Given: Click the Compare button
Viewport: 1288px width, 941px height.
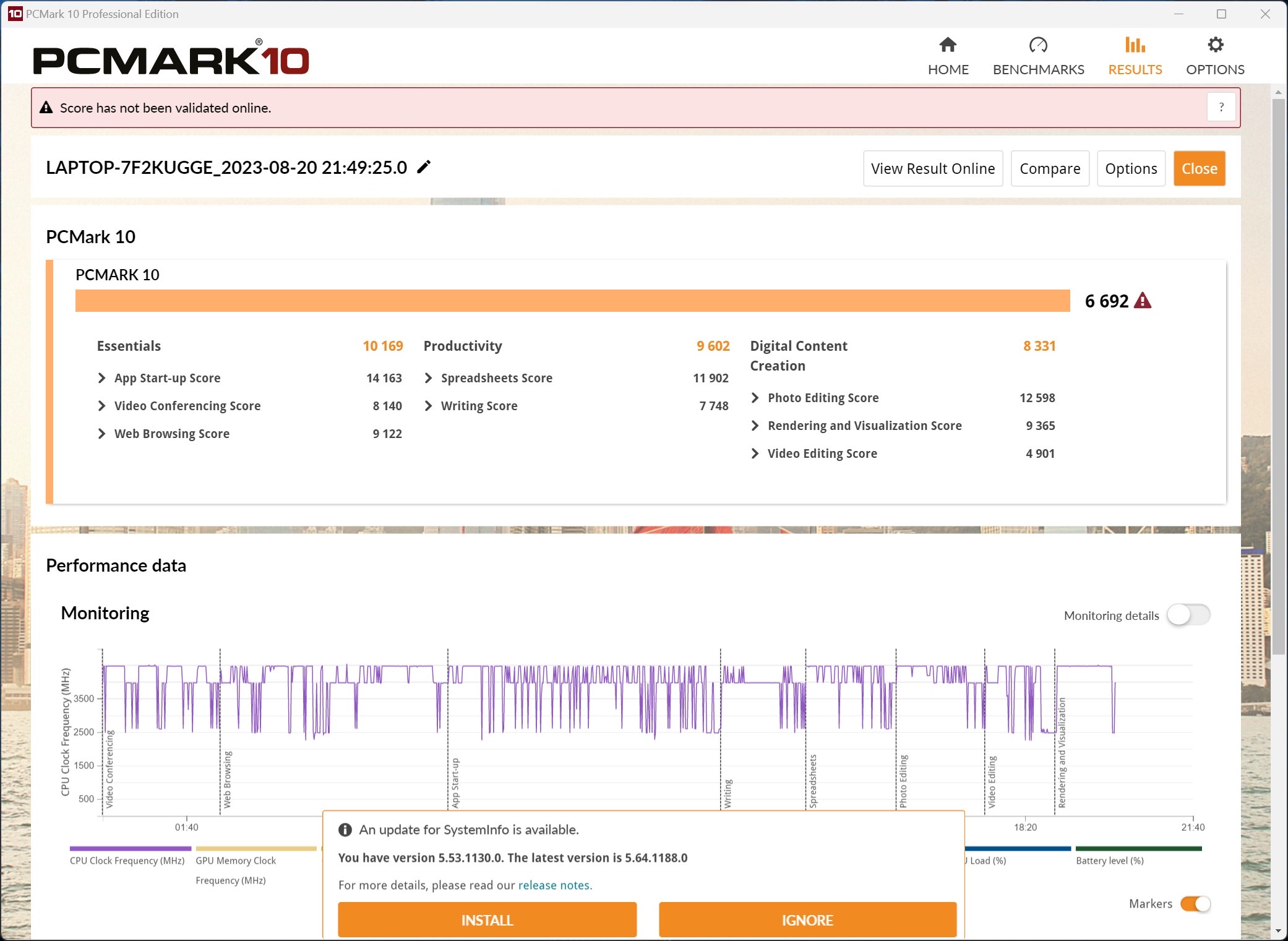Looking at the screenshot, I should click(x=1050, y=168).
